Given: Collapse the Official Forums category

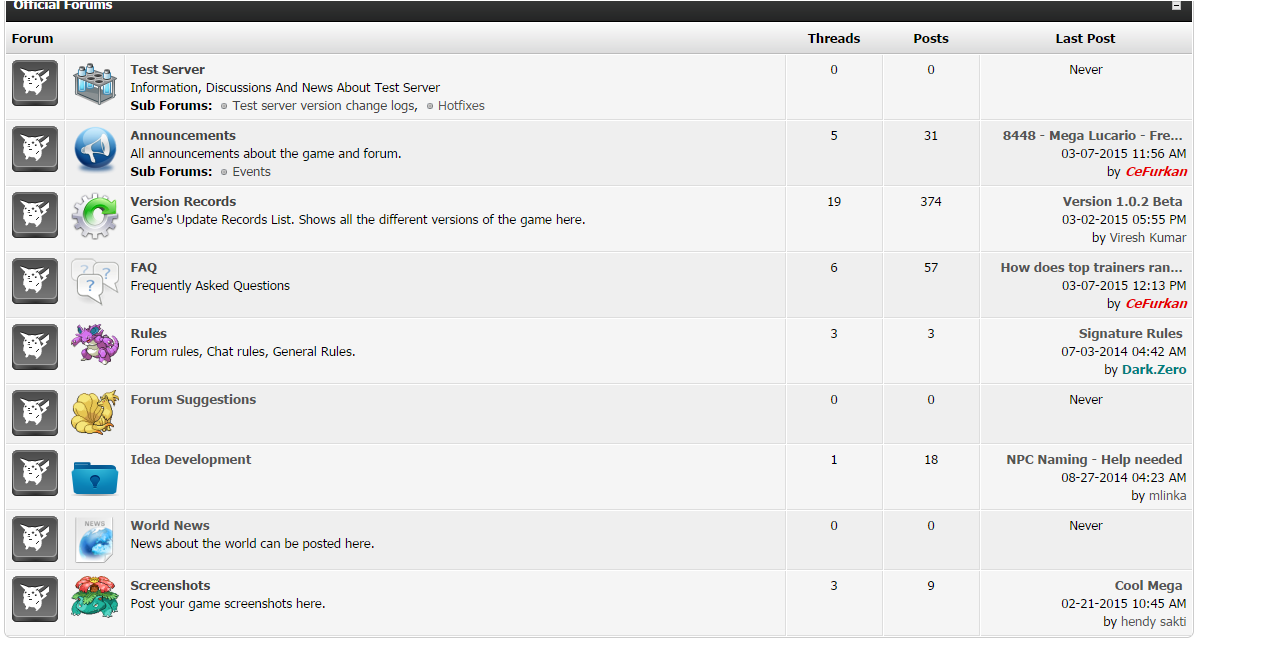Looking at the screenshot, I should tap(1177, 6).
